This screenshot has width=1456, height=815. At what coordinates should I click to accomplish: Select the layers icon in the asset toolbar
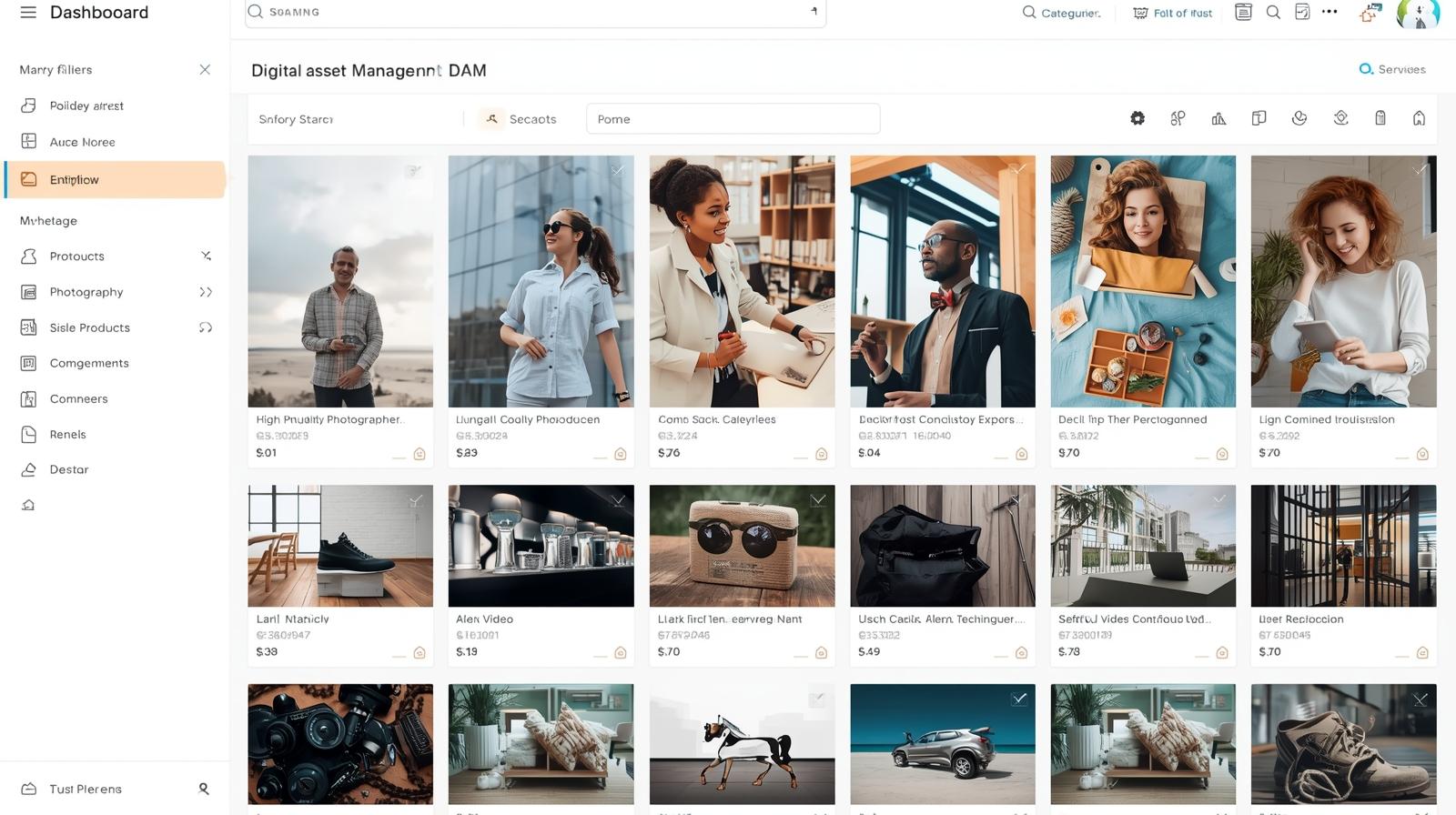coord(1340,118)
